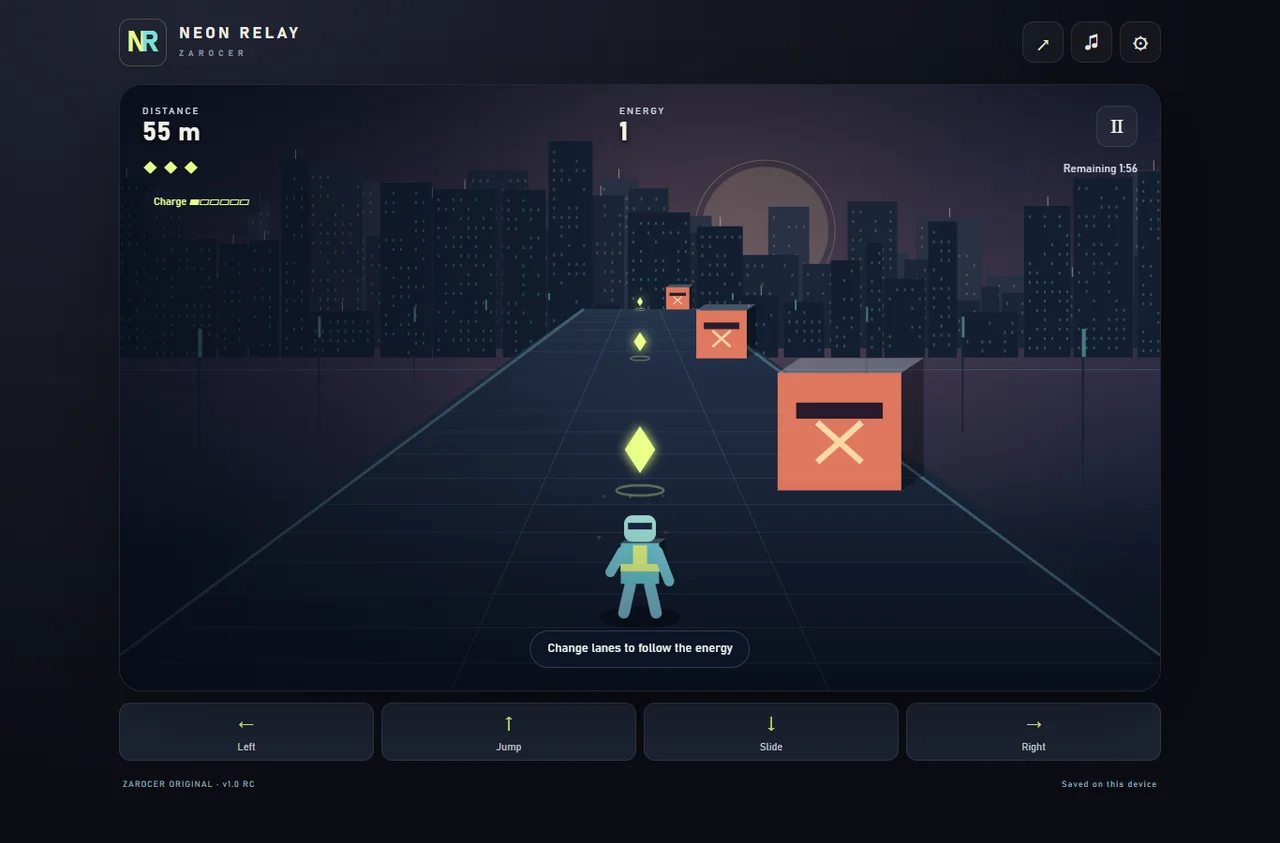Viewport: 1280px width, 843px height.
Task: Click the Jump control button
Action: point(509,732)
